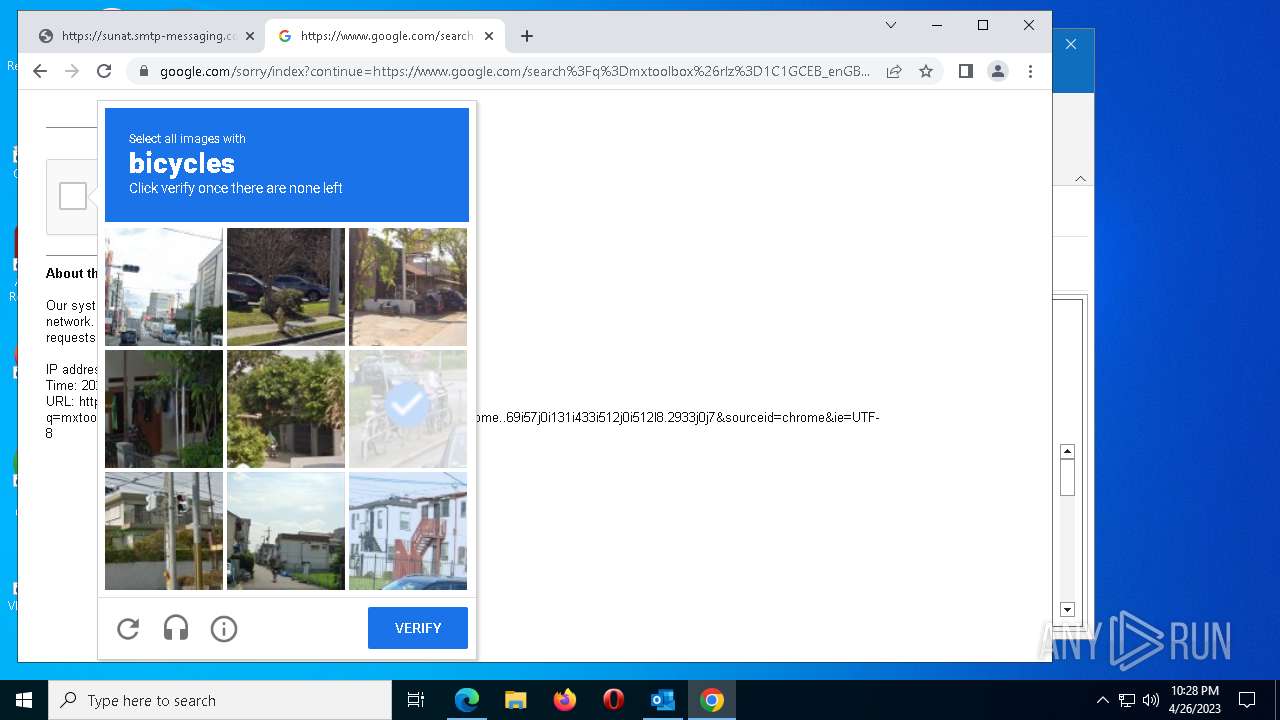1280x720 pixels.
Task: Open a new Chrome tab
Action: coord(527,36)
